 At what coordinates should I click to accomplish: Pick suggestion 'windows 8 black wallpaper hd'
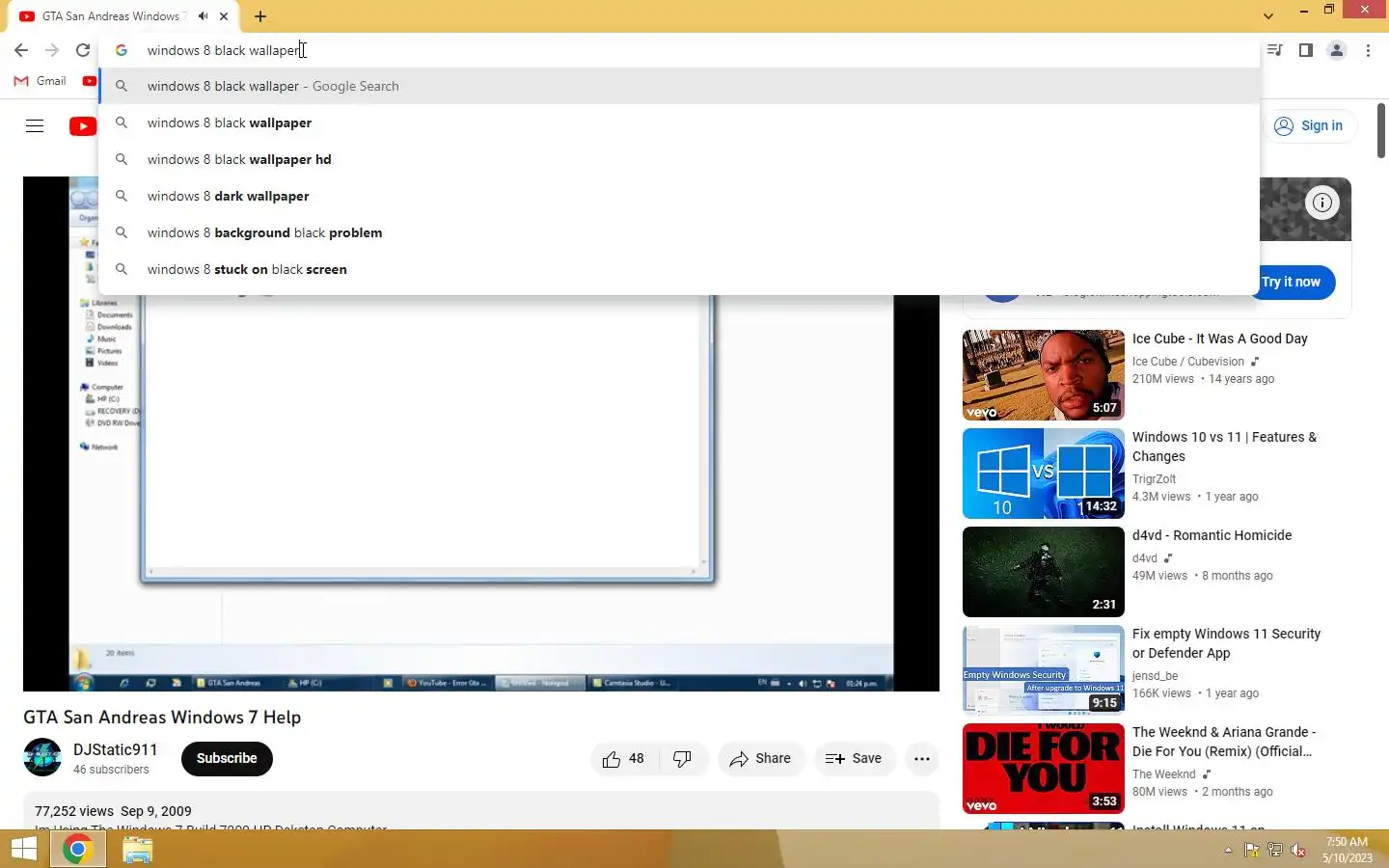point(679,159)
